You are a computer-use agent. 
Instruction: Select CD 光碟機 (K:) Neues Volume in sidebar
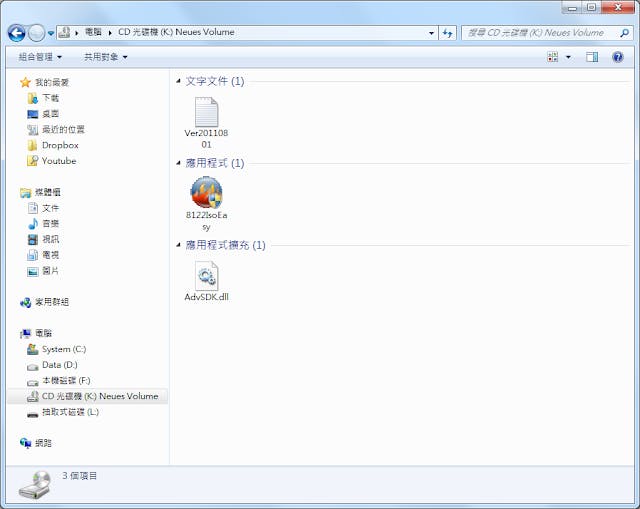point(87,396)
